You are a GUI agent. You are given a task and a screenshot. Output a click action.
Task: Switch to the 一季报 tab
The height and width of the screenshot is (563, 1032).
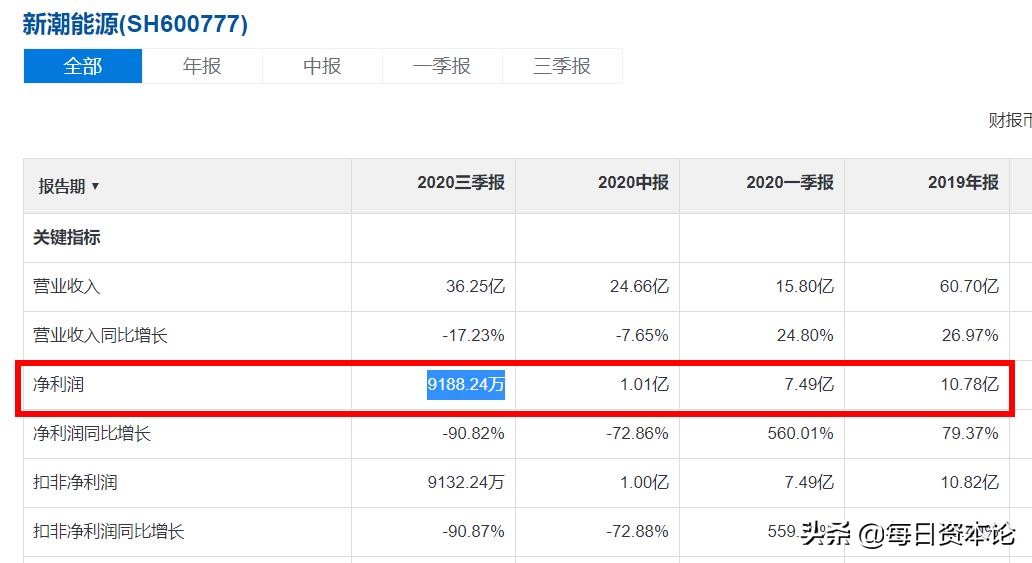[442, 66]
